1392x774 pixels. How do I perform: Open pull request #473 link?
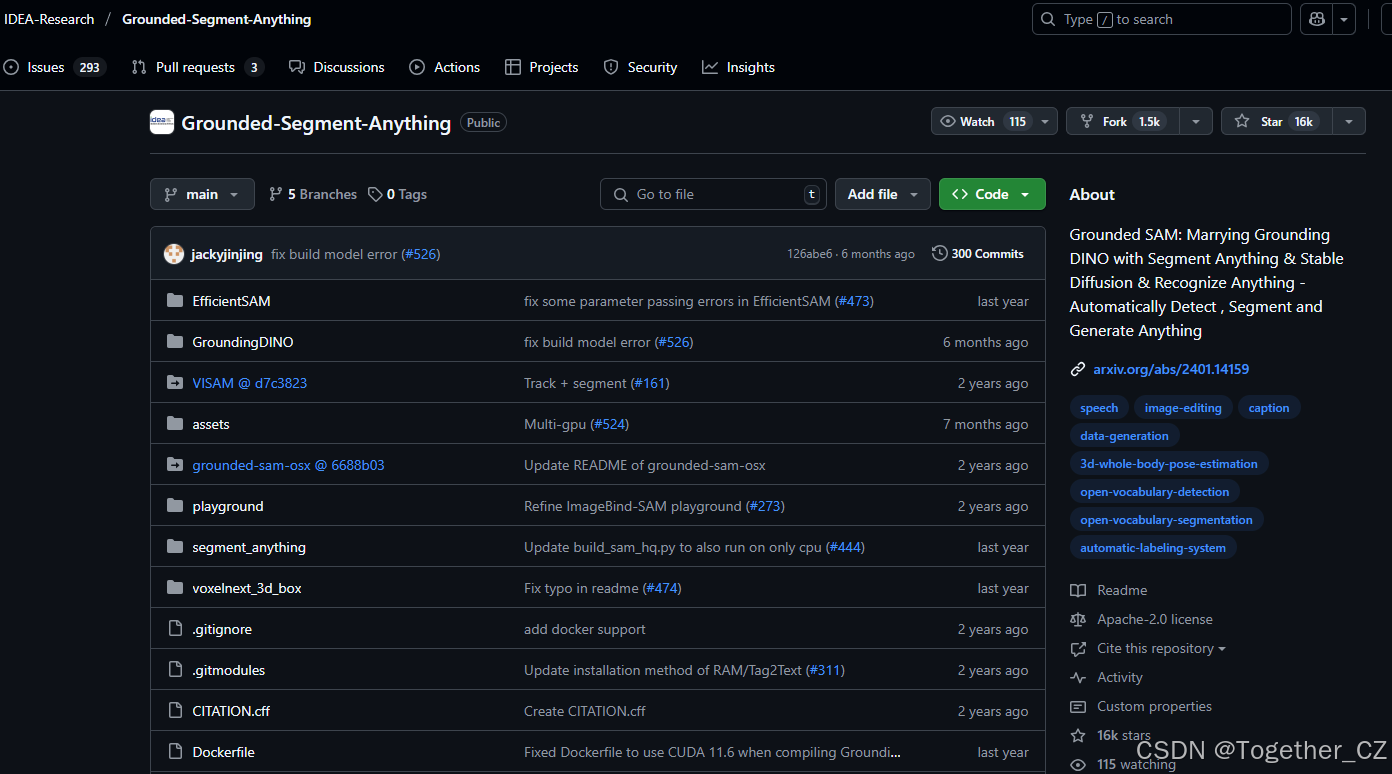pyautogui.click(x=854, y=301)
